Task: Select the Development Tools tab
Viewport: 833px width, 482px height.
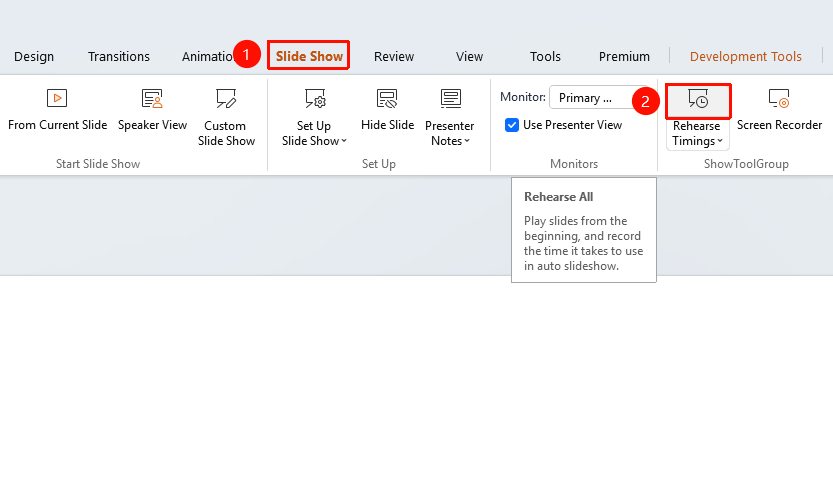Action: coord(745,56)
